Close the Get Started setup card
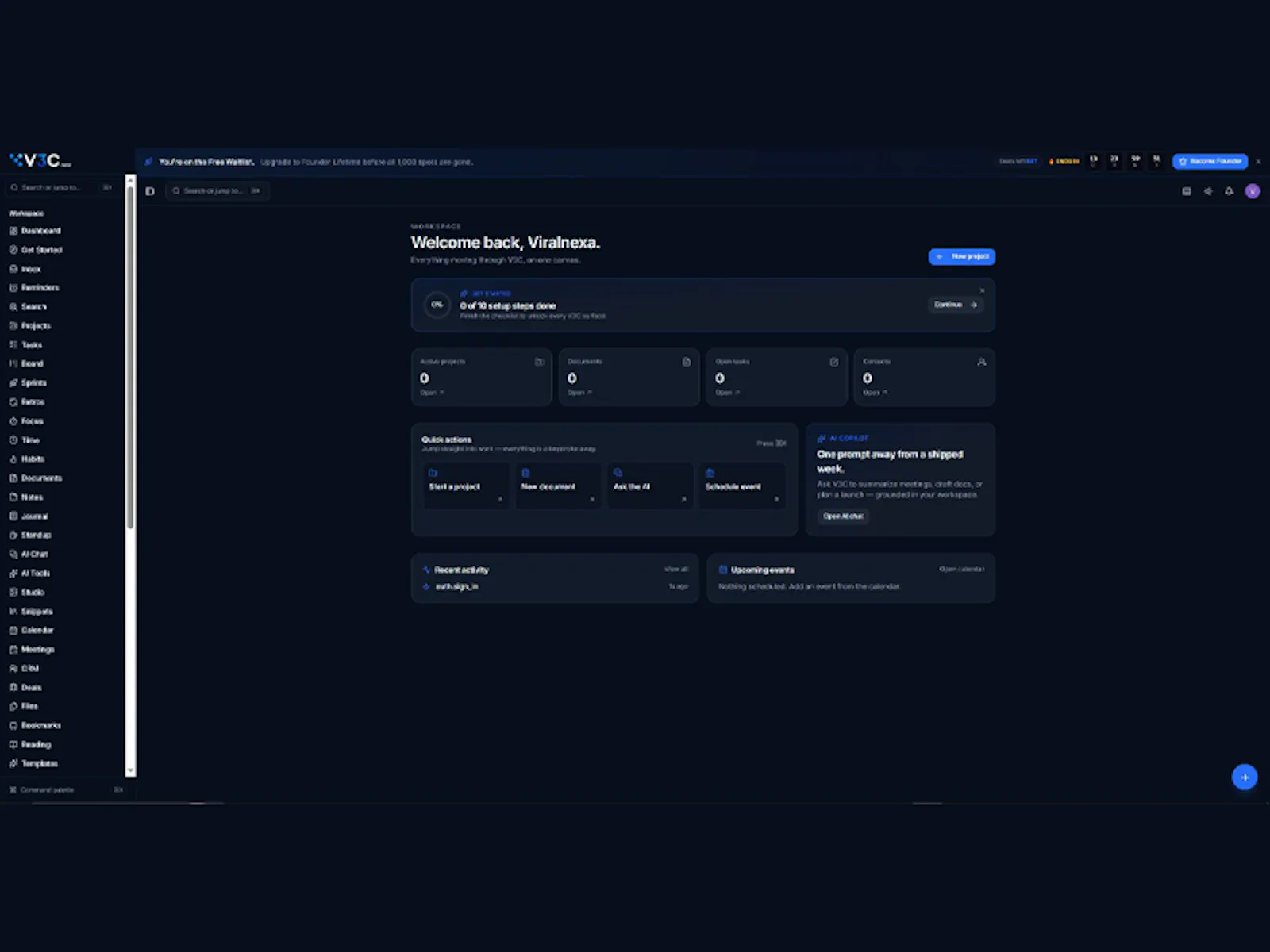 pyautogui.click(x=982, y=290)
